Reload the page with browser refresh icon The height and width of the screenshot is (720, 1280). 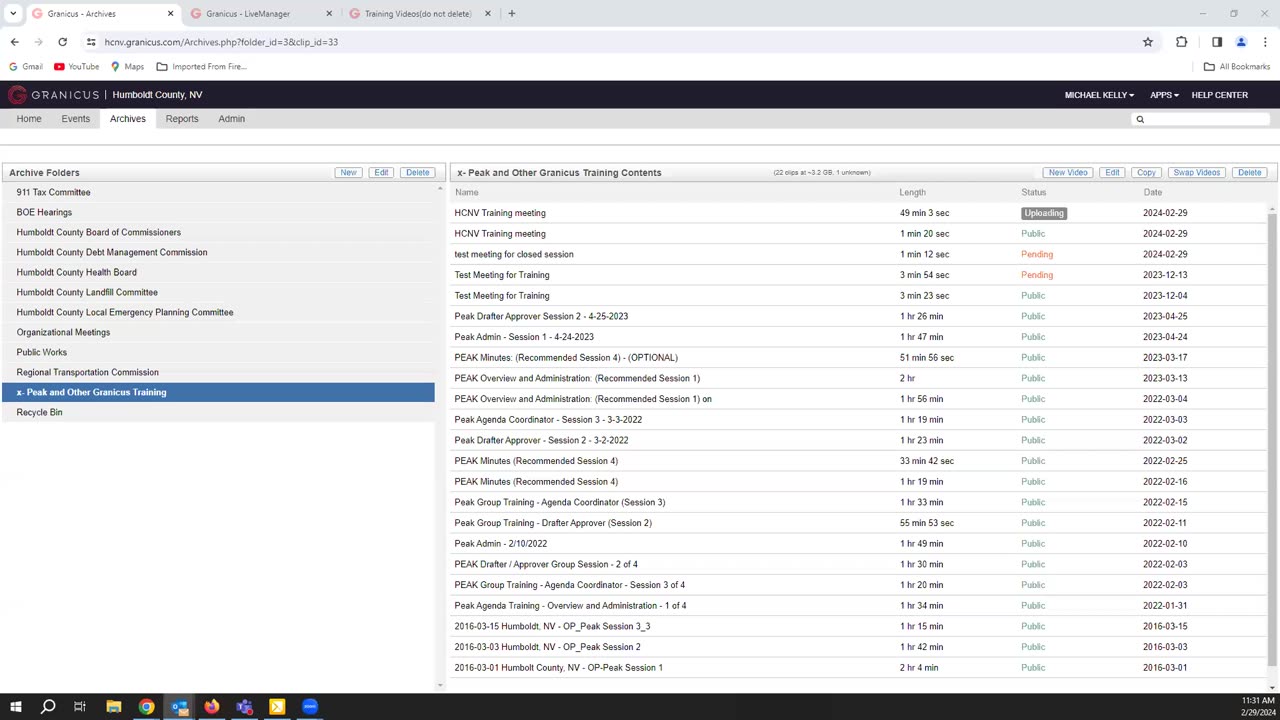click(62, 42)
